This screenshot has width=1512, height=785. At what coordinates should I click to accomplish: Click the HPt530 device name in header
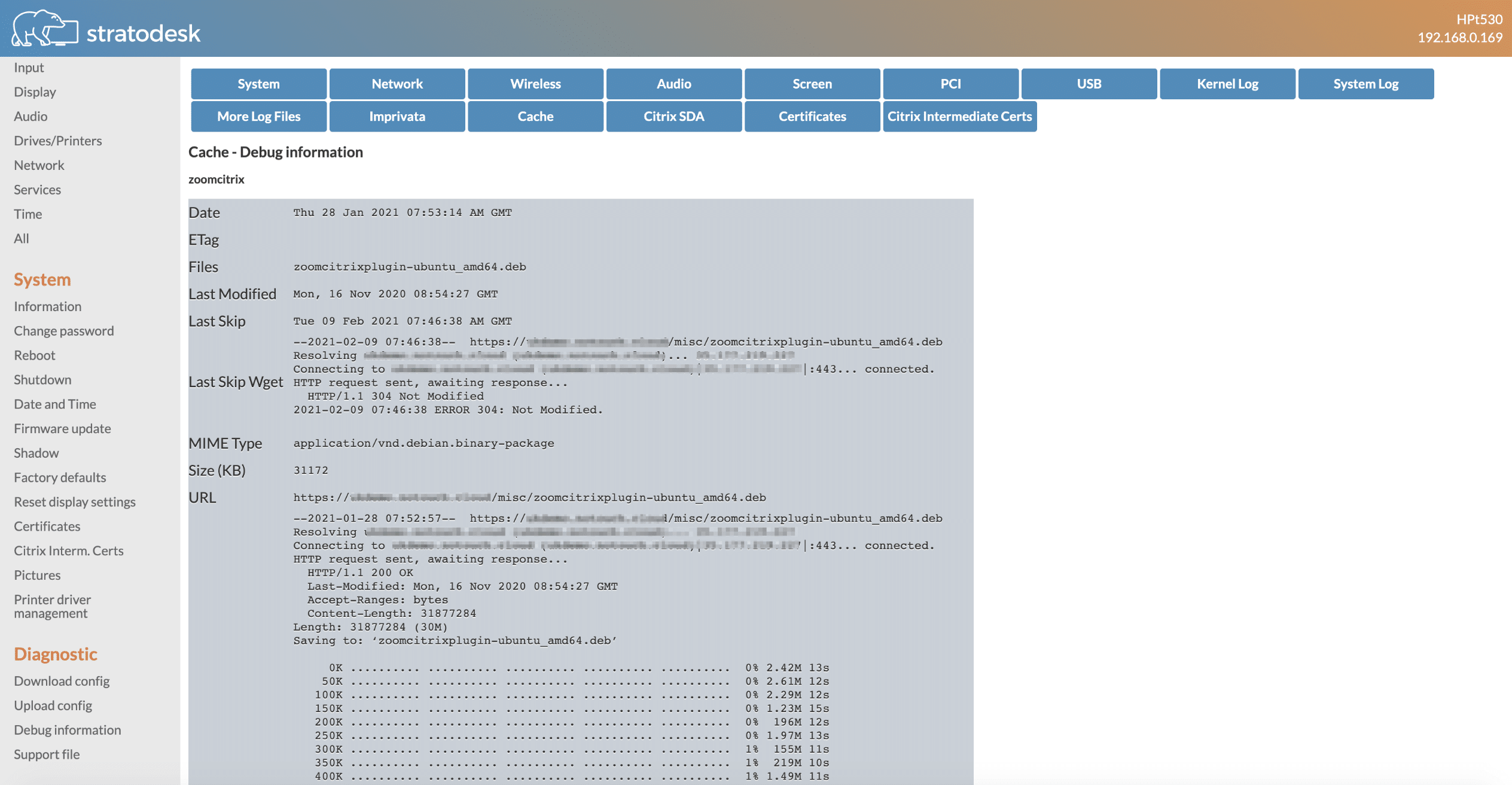[x=1479, y=20]
